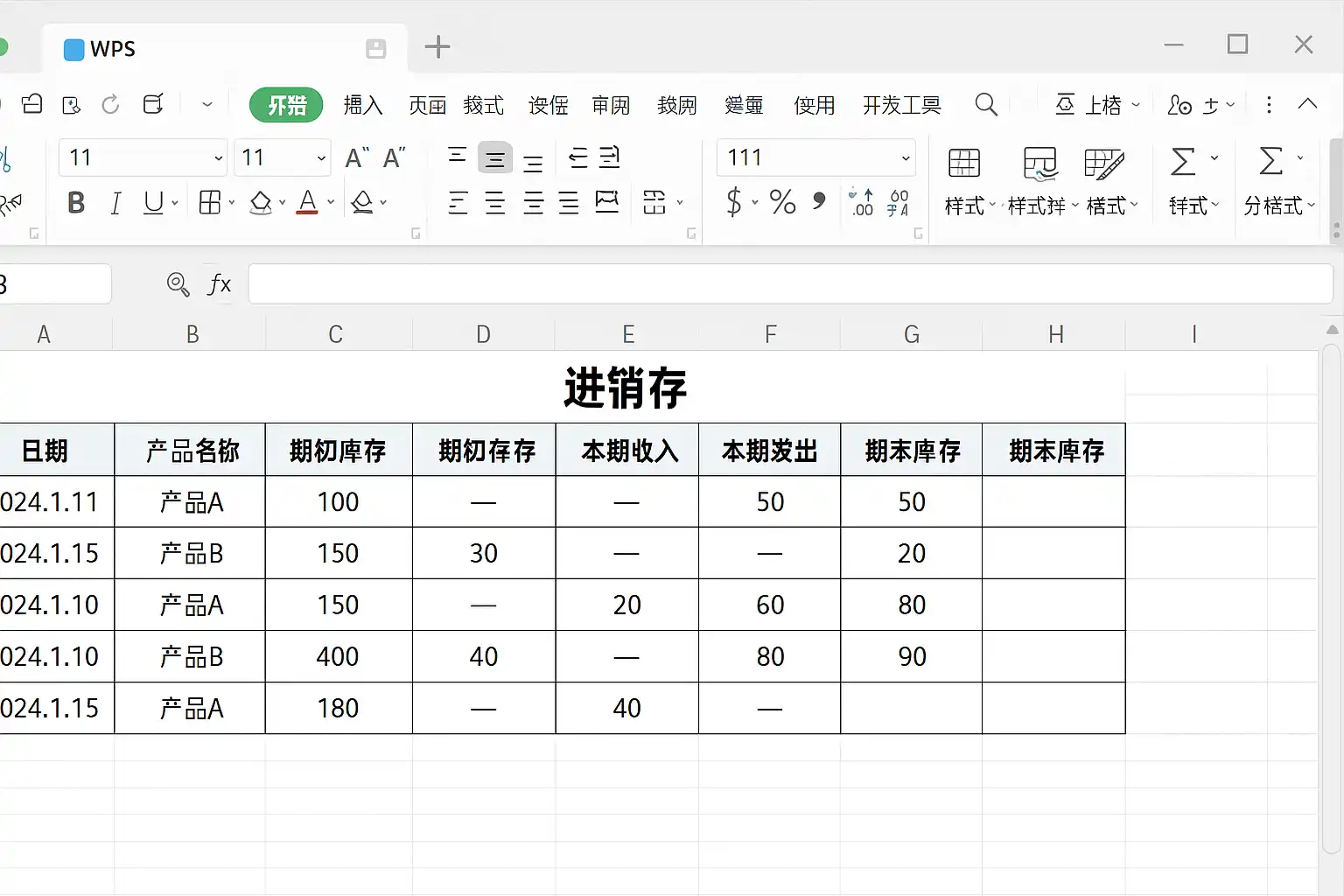Open the font color dropdown arrow
Image resolution: width=1344 pixels, height=896 pixels.
pyautogui.click(x=331, y=203)
